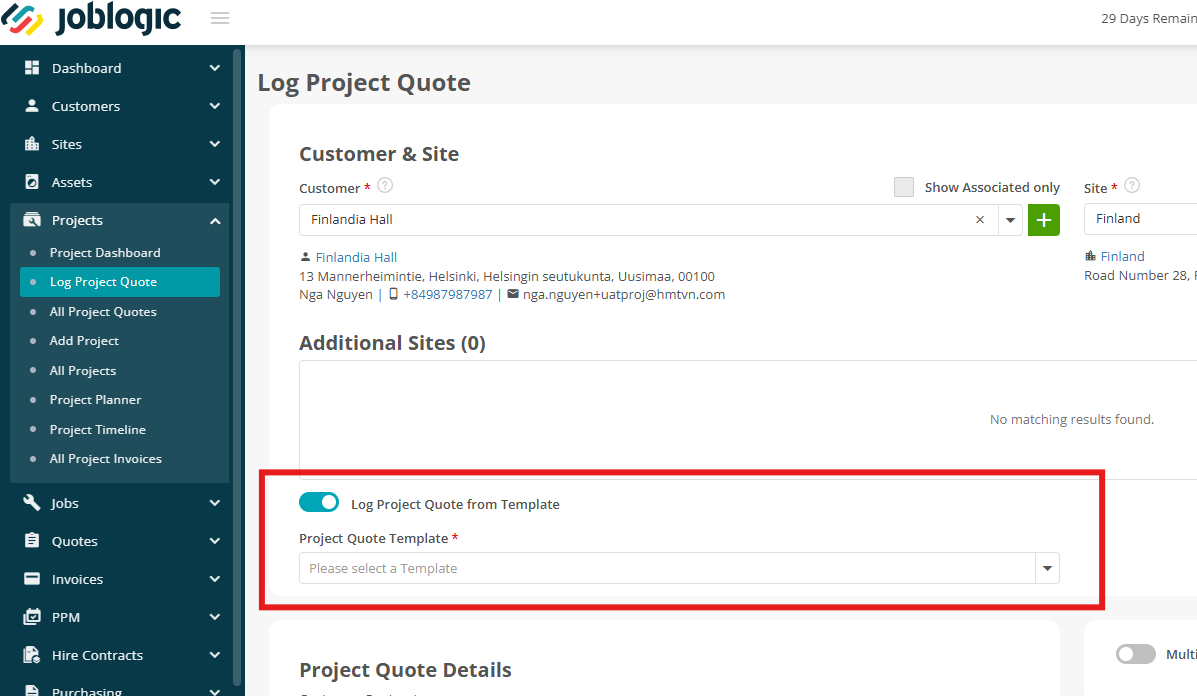Click the PPM calendar icon
The width and height of the screenshot is (1197, 696).
click(x=32, y=617)
